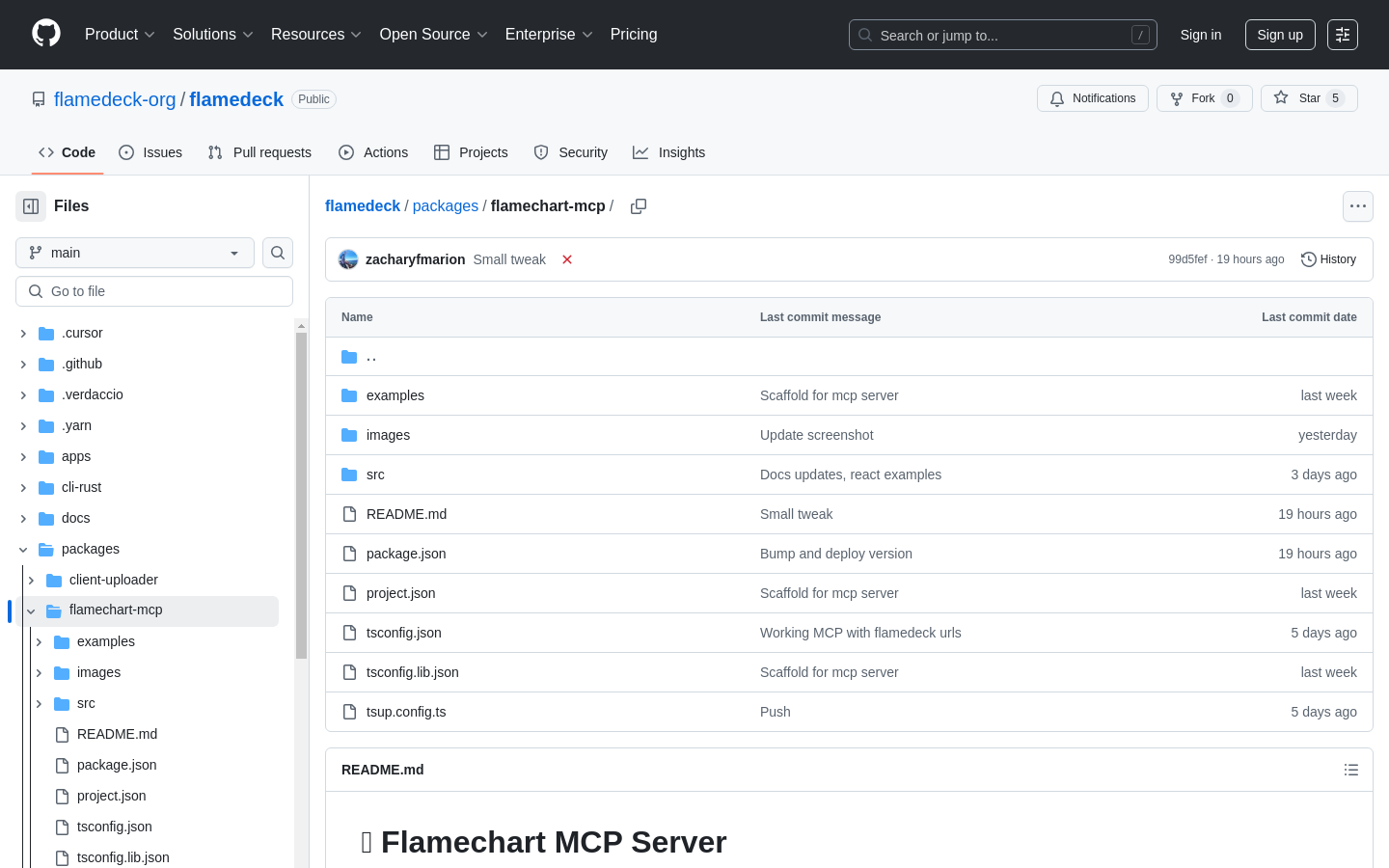
Task: Click the Sign up button
Action: [x=1280, y=35]
